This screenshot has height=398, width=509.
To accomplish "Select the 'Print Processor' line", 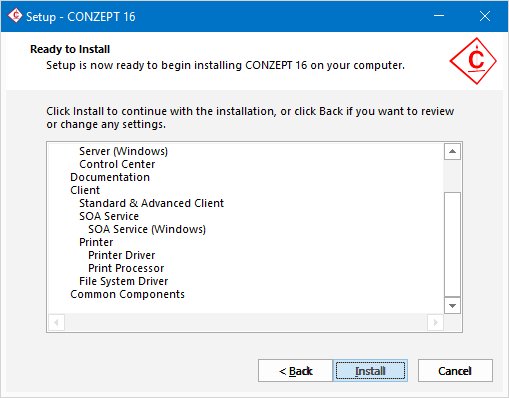I will click(126, 268).
